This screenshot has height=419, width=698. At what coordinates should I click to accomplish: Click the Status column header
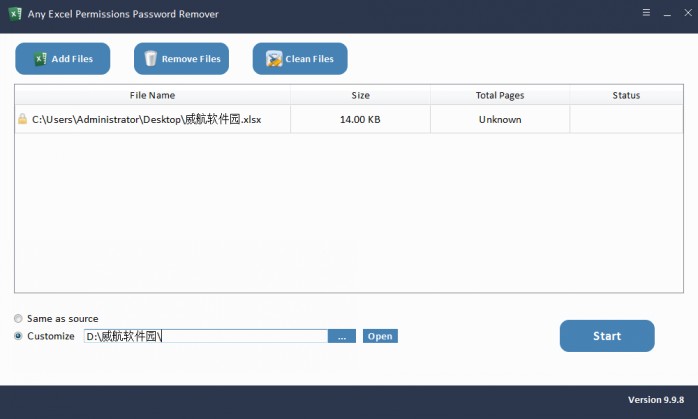(x=626, y=95)
